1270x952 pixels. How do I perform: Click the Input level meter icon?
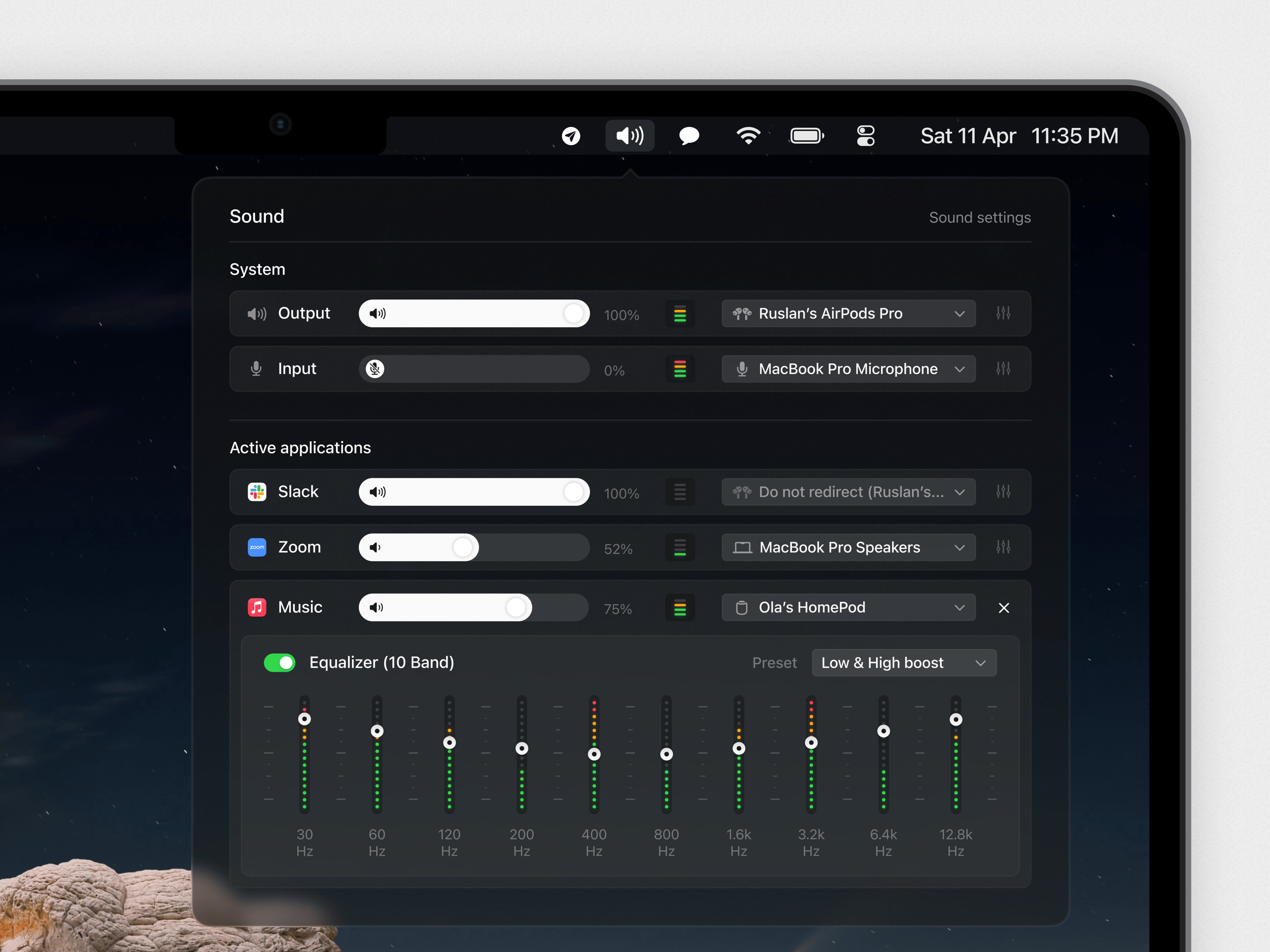point(680,369)
